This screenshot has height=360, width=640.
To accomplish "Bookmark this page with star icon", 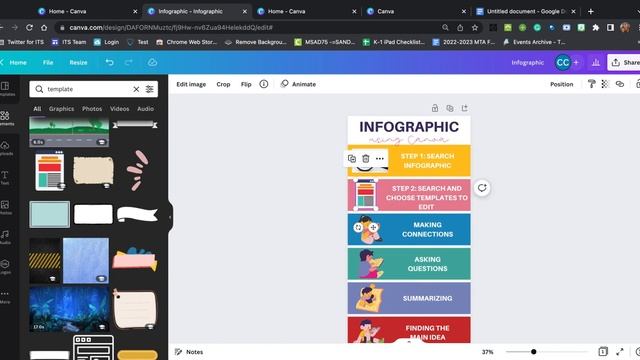I will click(x=475, y=27).
